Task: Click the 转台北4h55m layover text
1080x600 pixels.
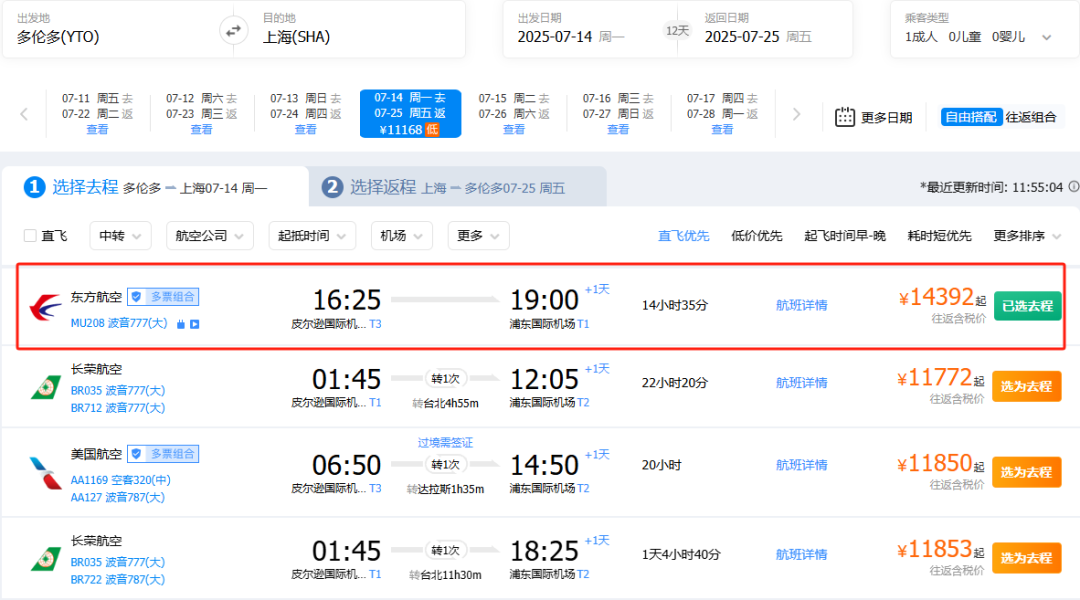Action: (446, 404)
